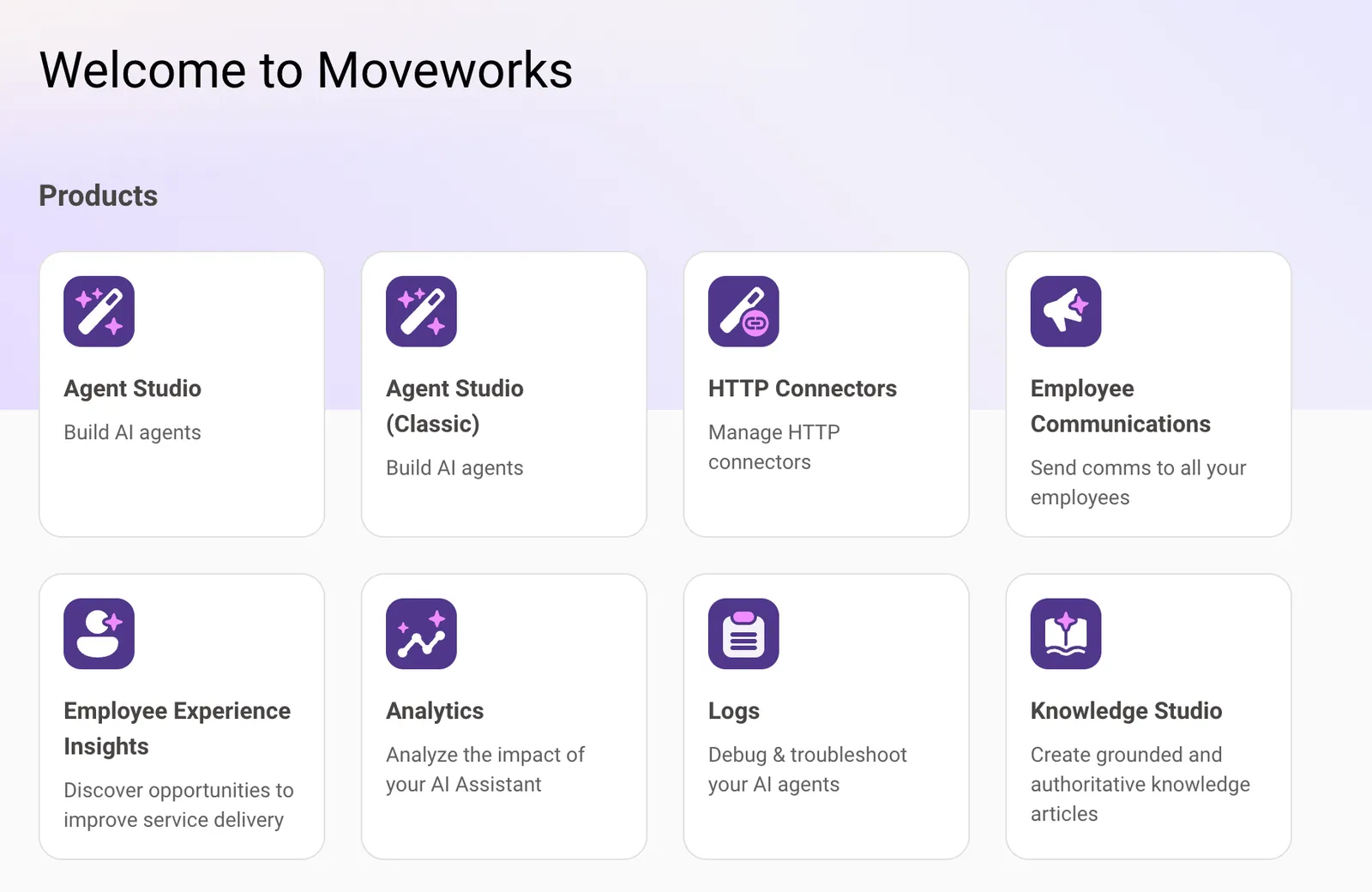Click the wand icon on the Agent Studio (Classic) card
Screen dimensions: 1372x892
coord(421,311)
